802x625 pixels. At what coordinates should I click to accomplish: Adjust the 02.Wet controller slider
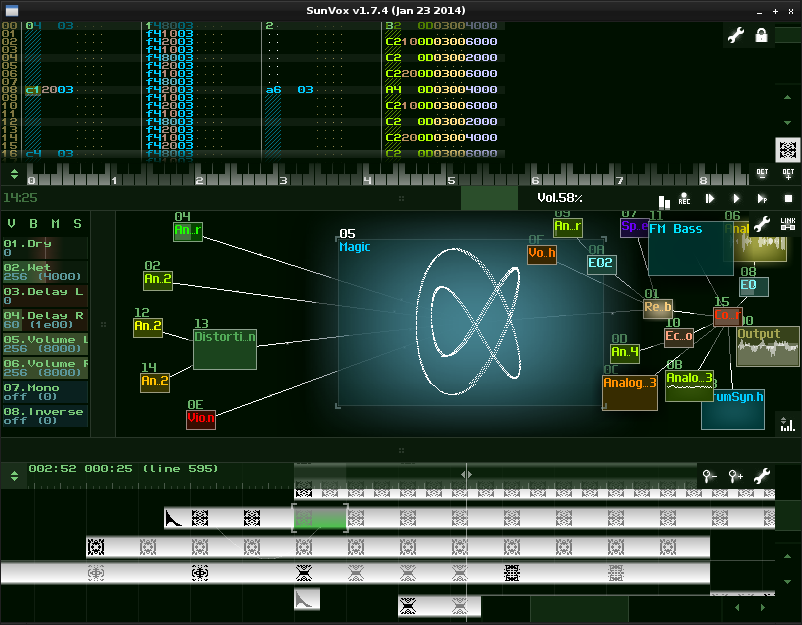[x=44, y=272]
